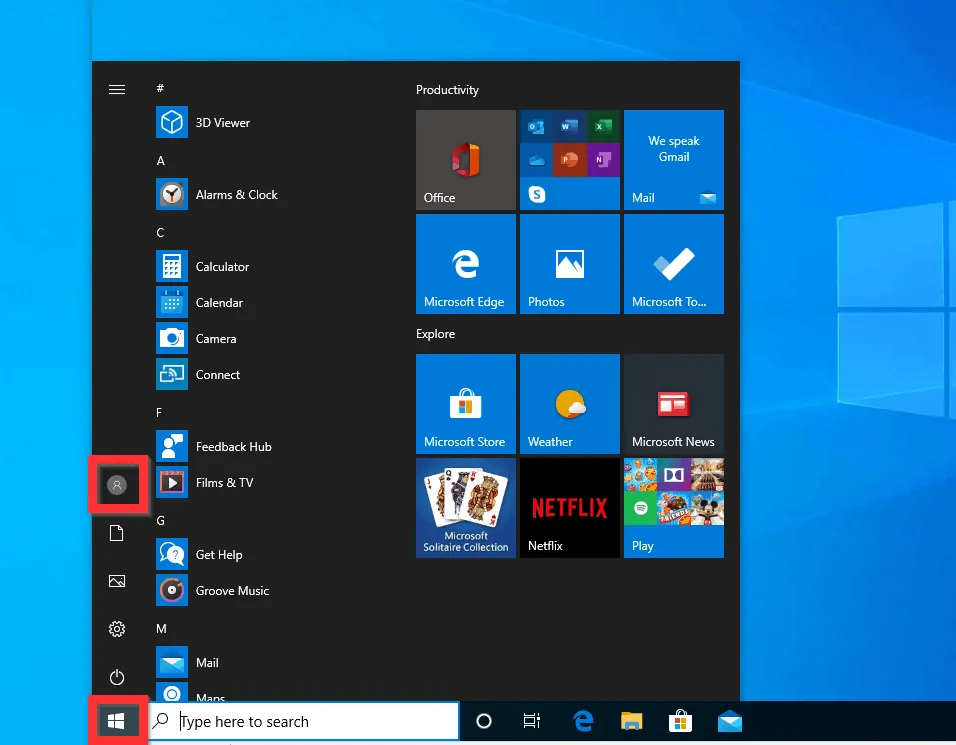The width and height of the screenshot is (956, 745).
Task: Open the Calculator app
Action: 222,266
